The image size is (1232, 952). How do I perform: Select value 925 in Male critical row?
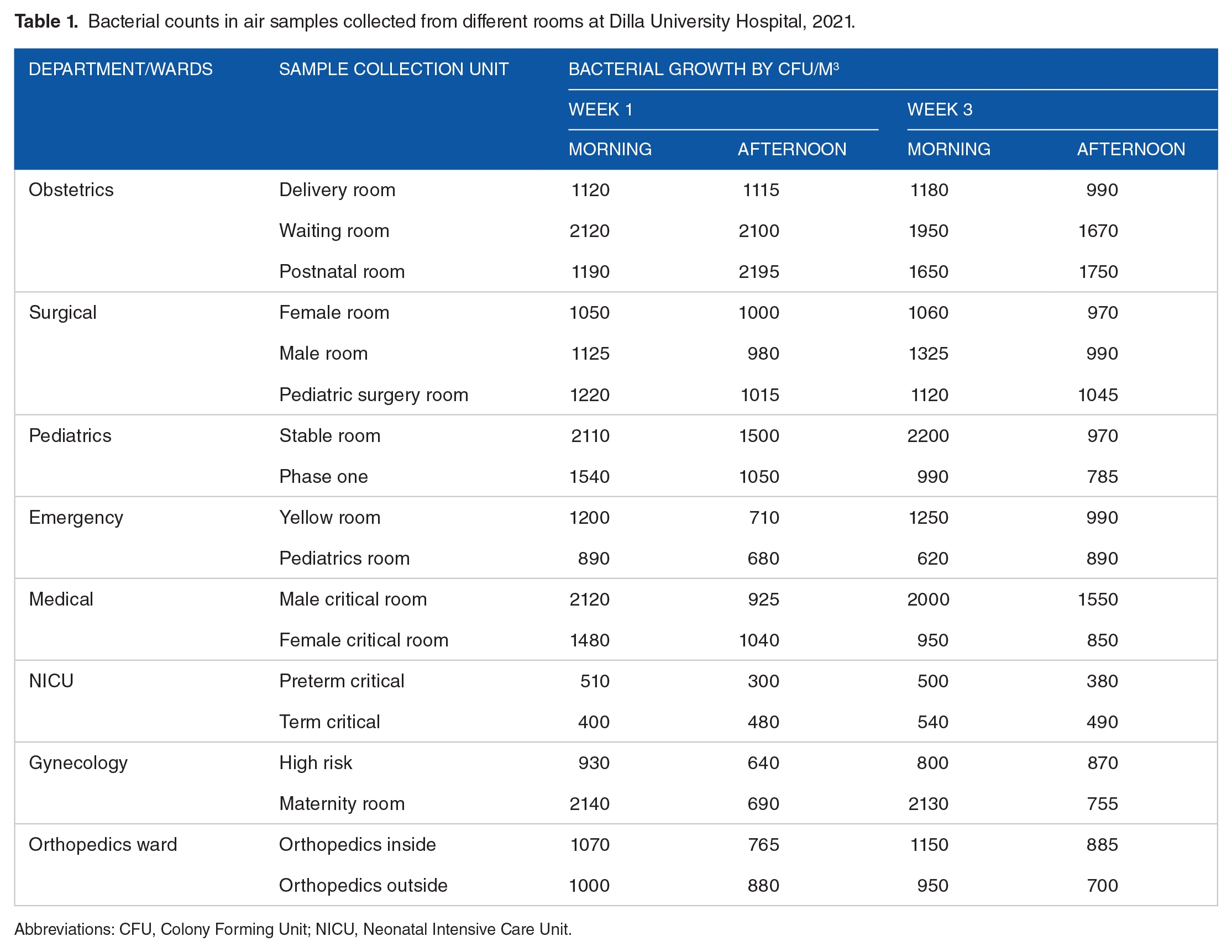click(x=763, y=599)
